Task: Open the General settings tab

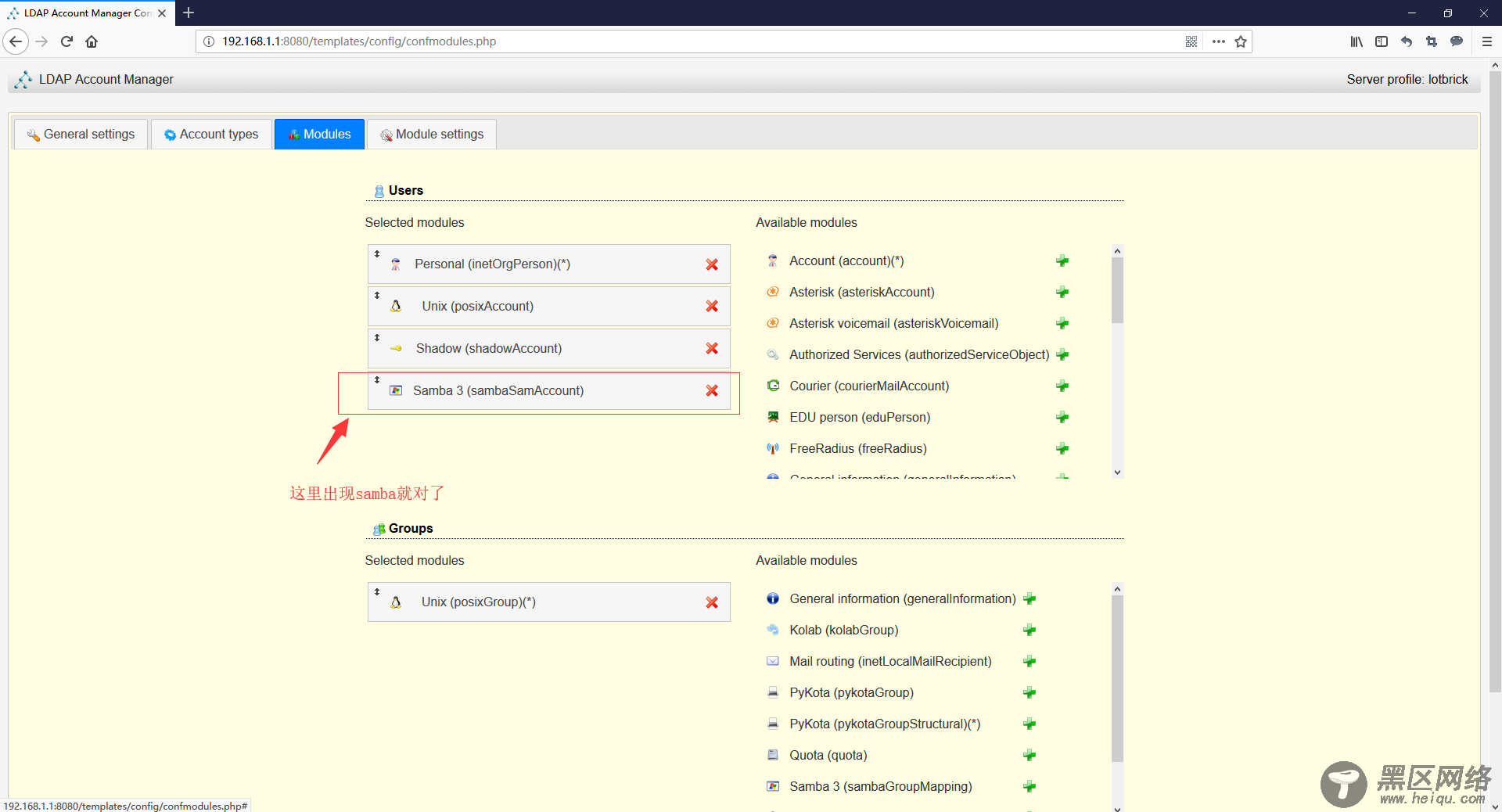Action: tap(81, 135)
